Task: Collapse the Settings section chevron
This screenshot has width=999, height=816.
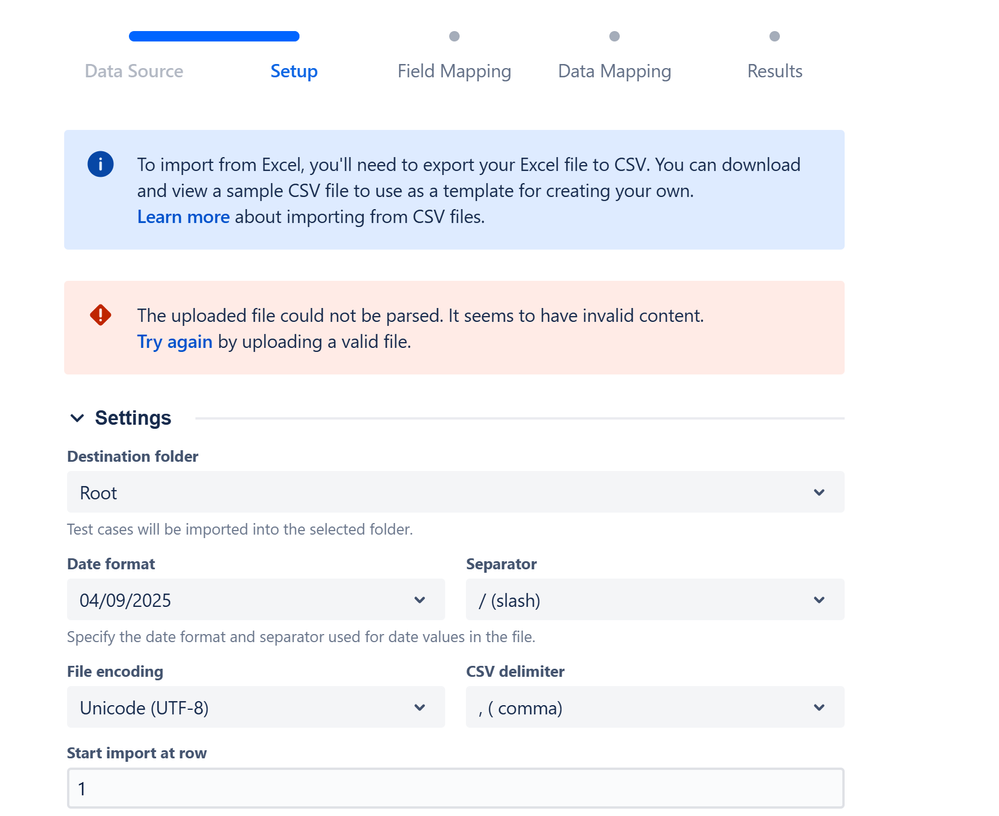Action: (77, 418)
